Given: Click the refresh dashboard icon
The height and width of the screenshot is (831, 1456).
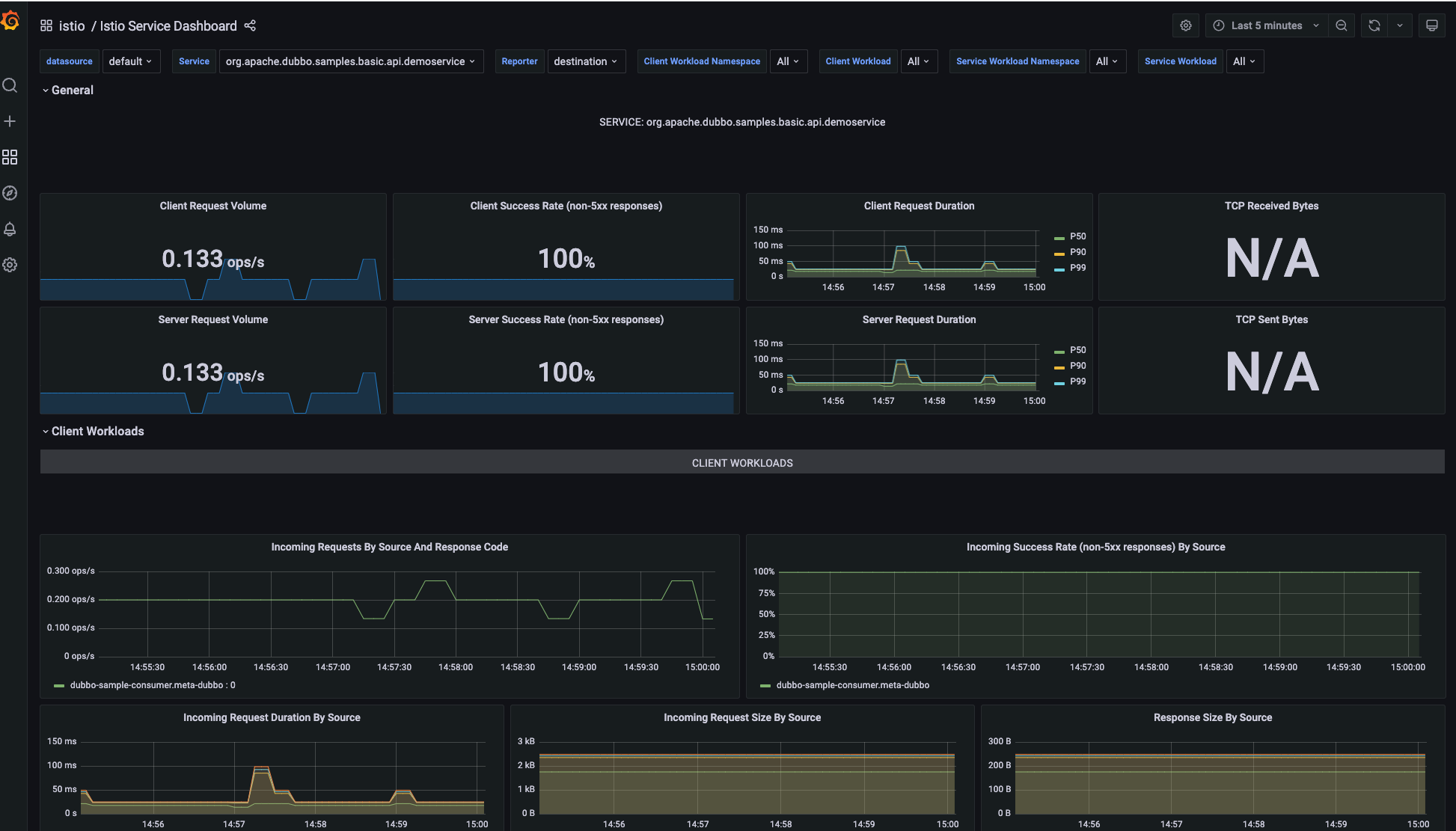Looking at the screenshot, I should 1374,25.
